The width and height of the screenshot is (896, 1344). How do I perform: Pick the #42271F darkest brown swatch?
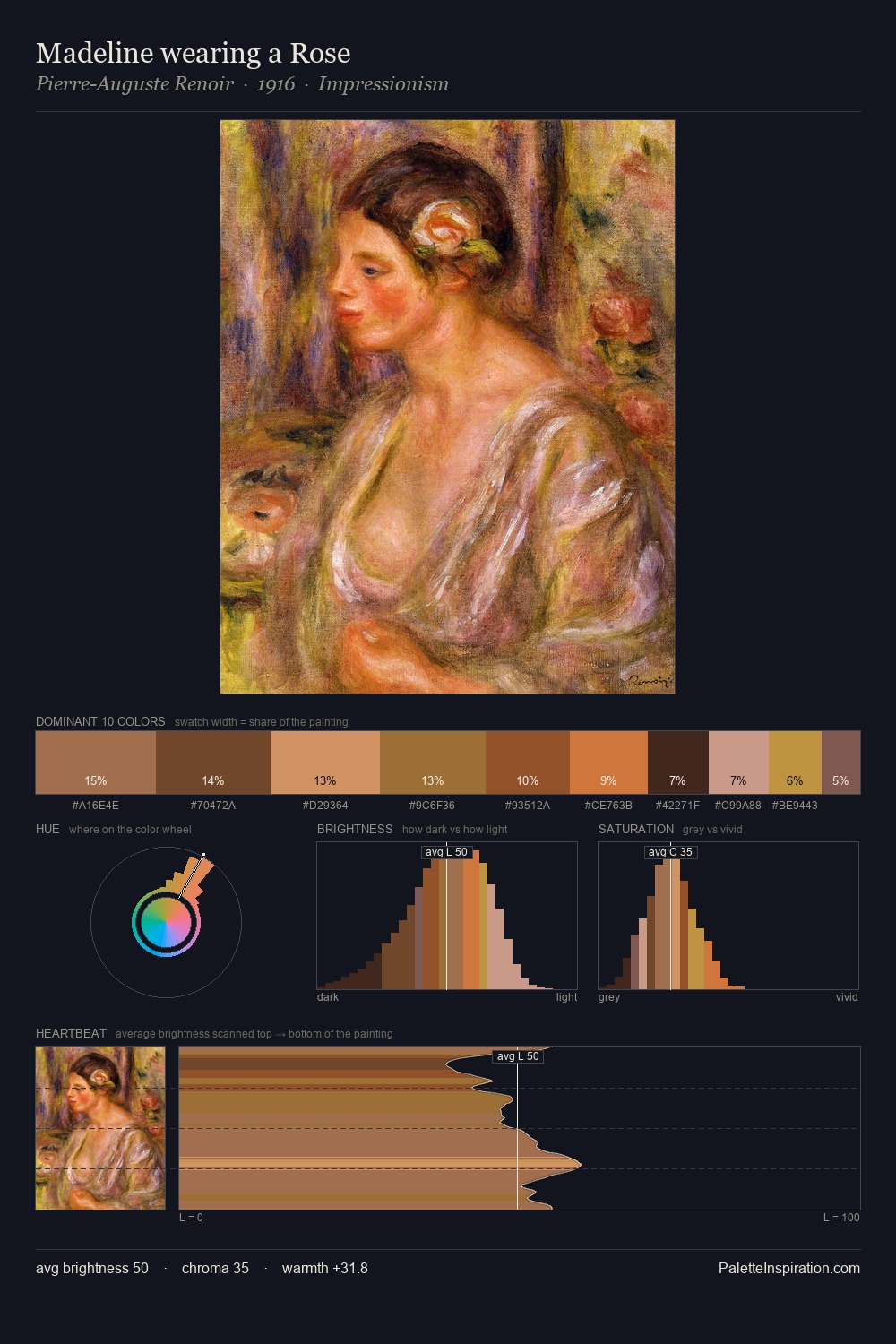[678, 762]
